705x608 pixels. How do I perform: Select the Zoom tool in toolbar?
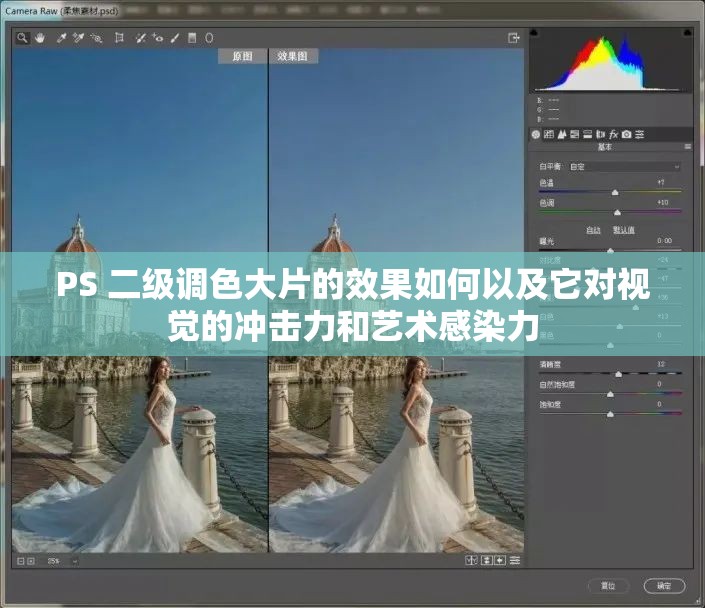(22, 38)
